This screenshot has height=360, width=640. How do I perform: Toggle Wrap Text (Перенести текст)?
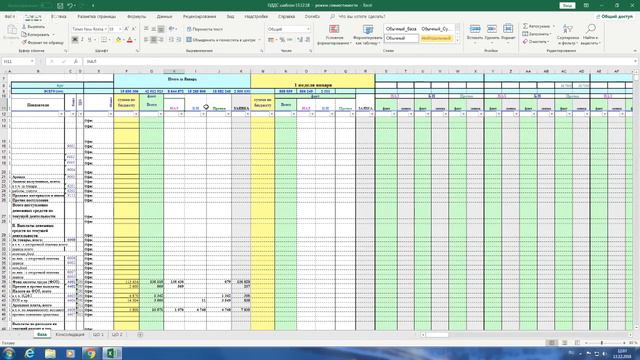point(204,29)
